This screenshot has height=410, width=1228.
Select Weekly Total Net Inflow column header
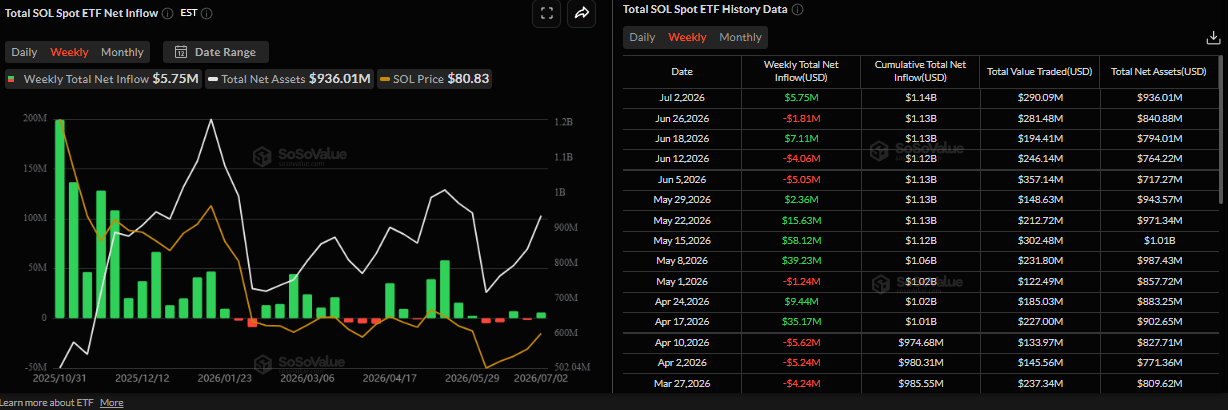(800, 71)
